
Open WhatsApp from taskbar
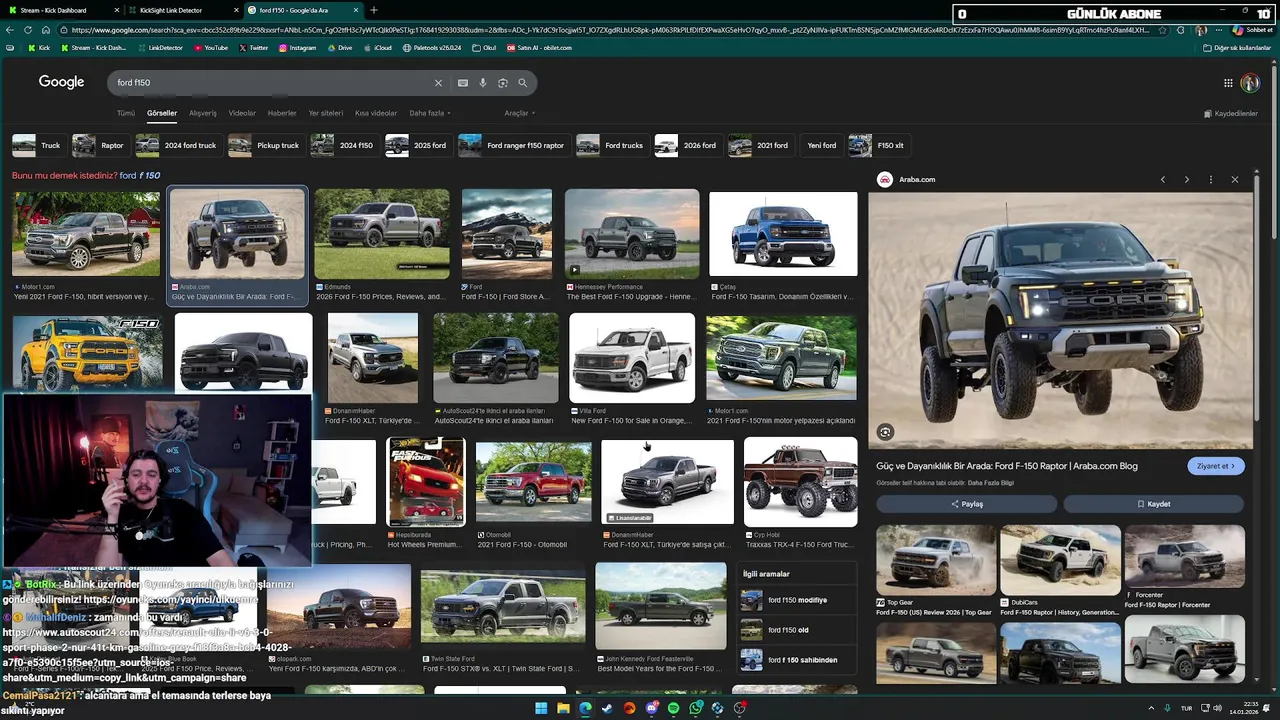(695, 708)
